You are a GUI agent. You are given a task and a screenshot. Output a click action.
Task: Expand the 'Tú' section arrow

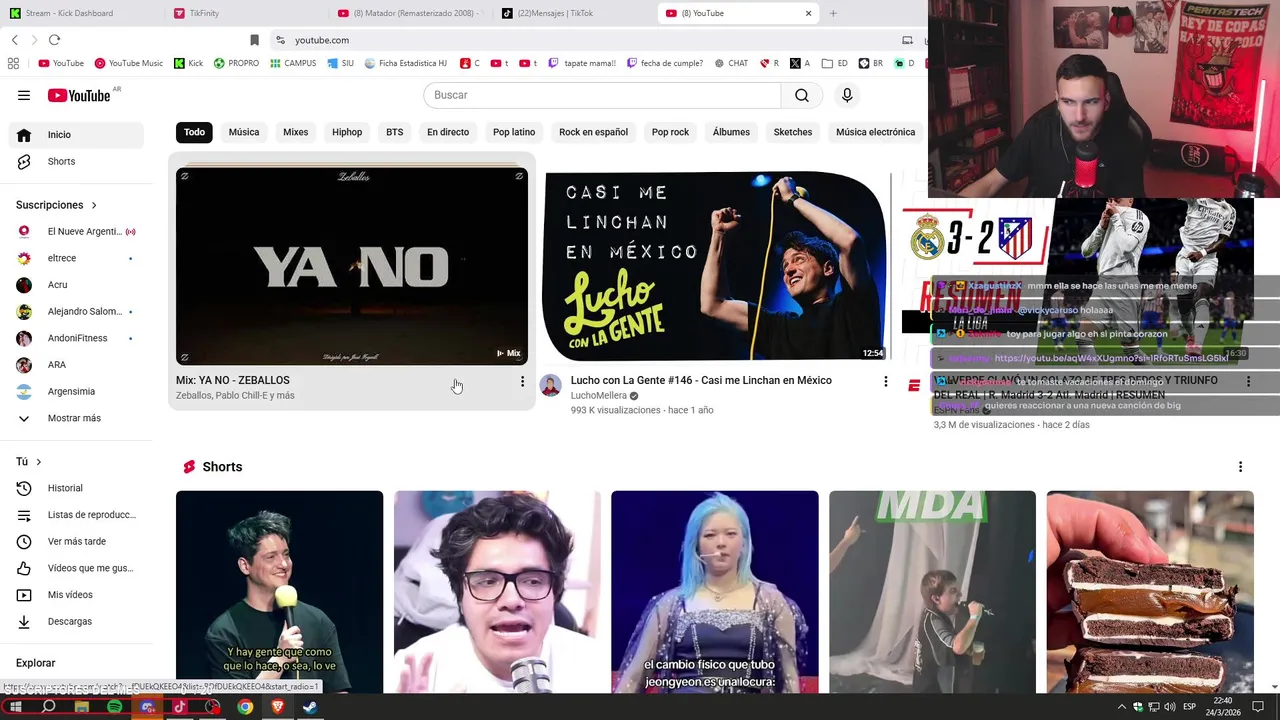pyautogui.click(x=39, y=462)
